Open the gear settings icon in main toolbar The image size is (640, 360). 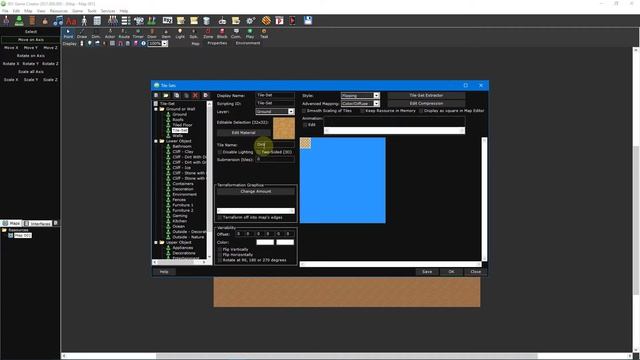pos(251,20)
